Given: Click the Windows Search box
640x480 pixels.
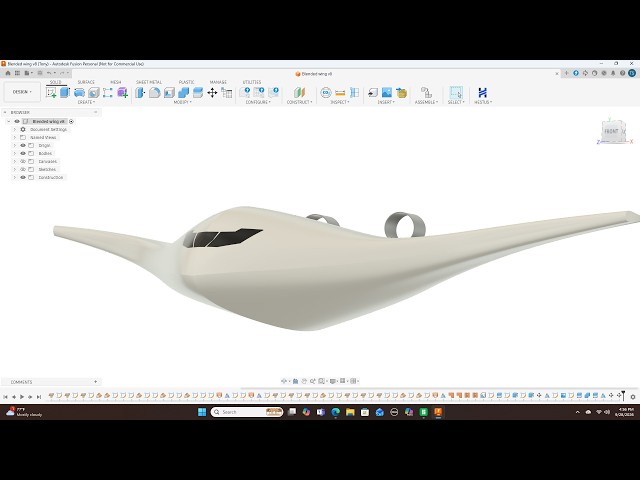Looking at the screenshot, I should (x=247, y=412).
